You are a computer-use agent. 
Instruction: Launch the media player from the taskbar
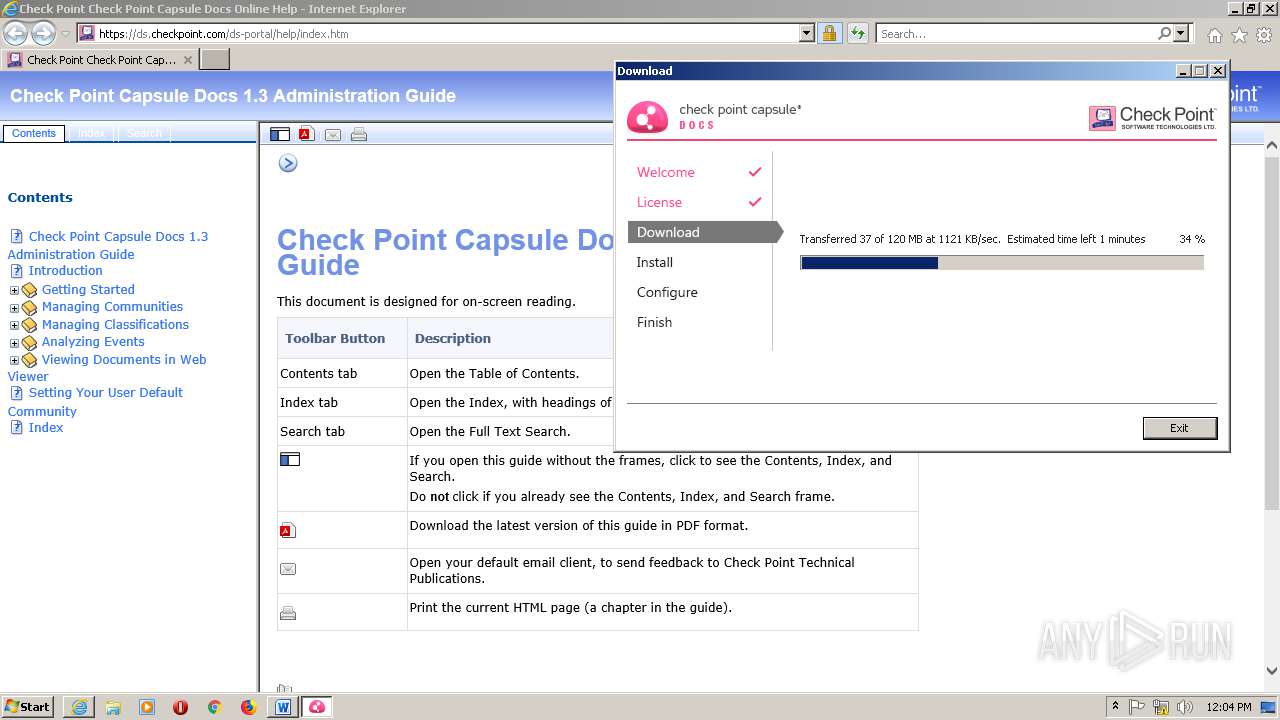(x=147, y=707)
